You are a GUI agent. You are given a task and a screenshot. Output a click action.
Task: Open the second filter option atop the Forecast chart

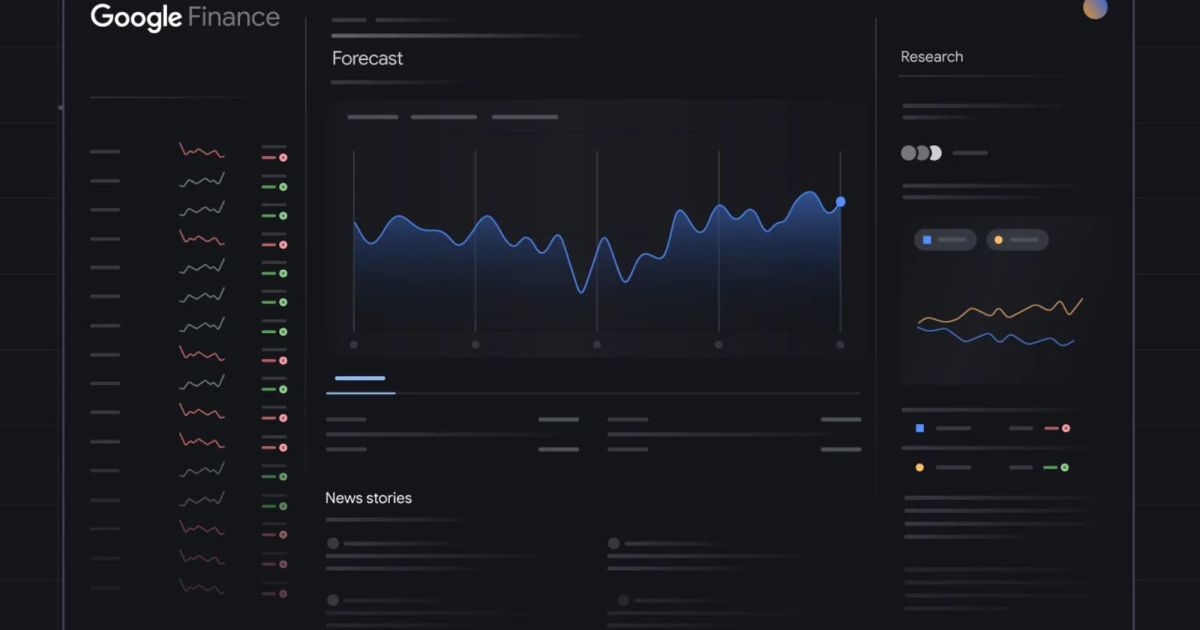(x=443, y=117)
